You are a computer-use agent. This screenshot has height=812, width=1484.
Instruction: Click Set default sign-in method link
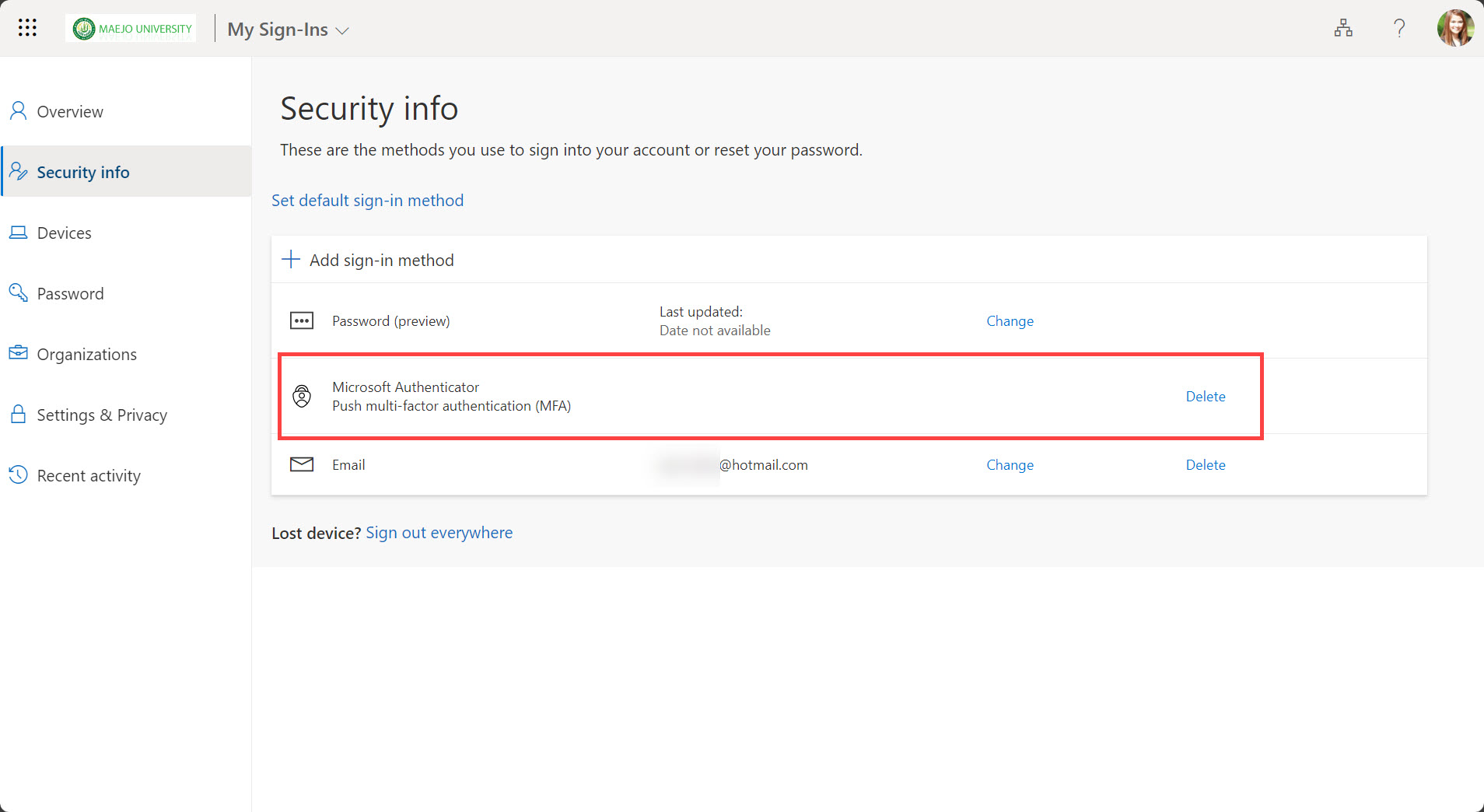367,201
